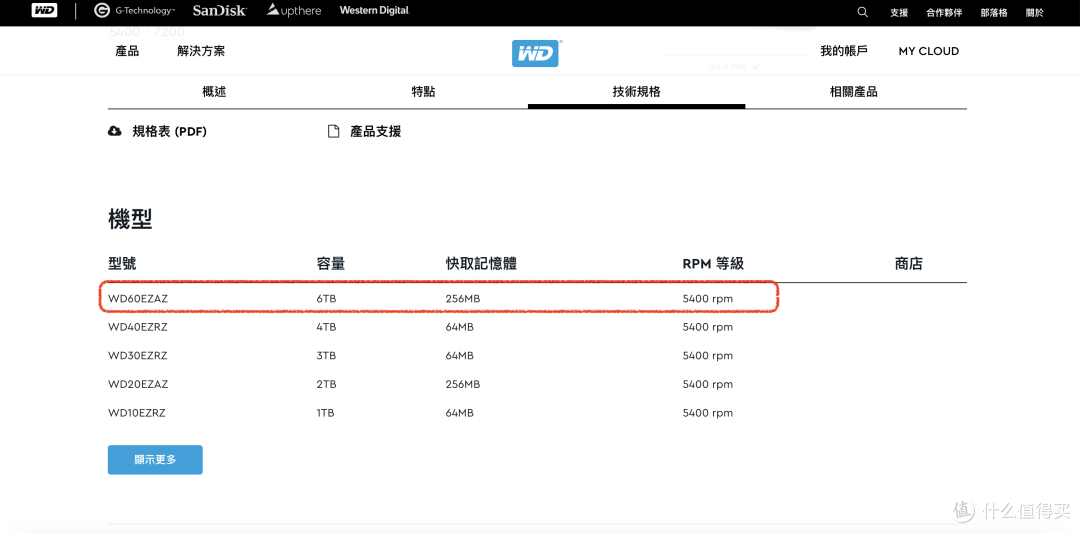Go to MY CLOUD
Image resolution: width=1080 pixels, height=533 pixels.
[928, 51]
